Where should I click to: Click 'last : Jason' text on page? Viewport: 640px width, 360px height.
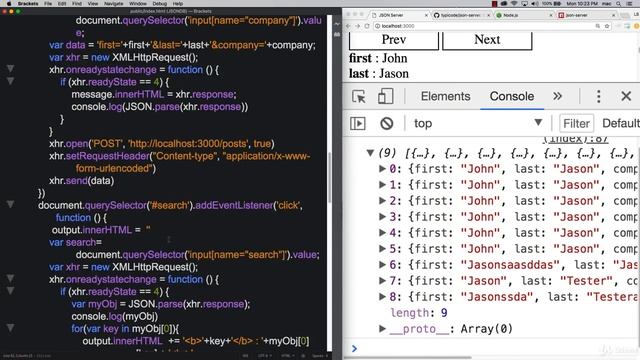378,73
